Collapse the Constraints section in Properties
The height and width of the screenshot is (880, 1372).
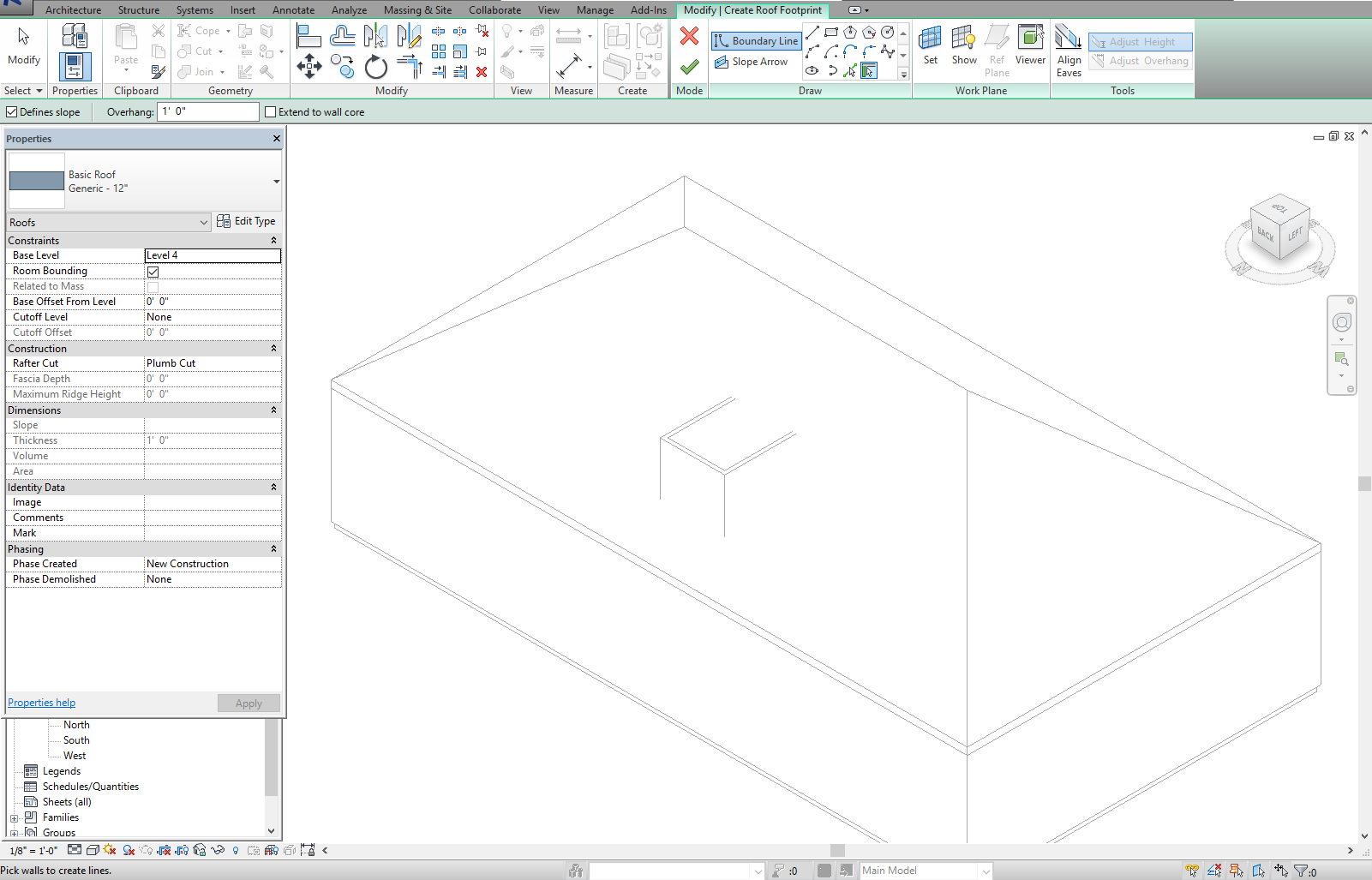point(273,240)
